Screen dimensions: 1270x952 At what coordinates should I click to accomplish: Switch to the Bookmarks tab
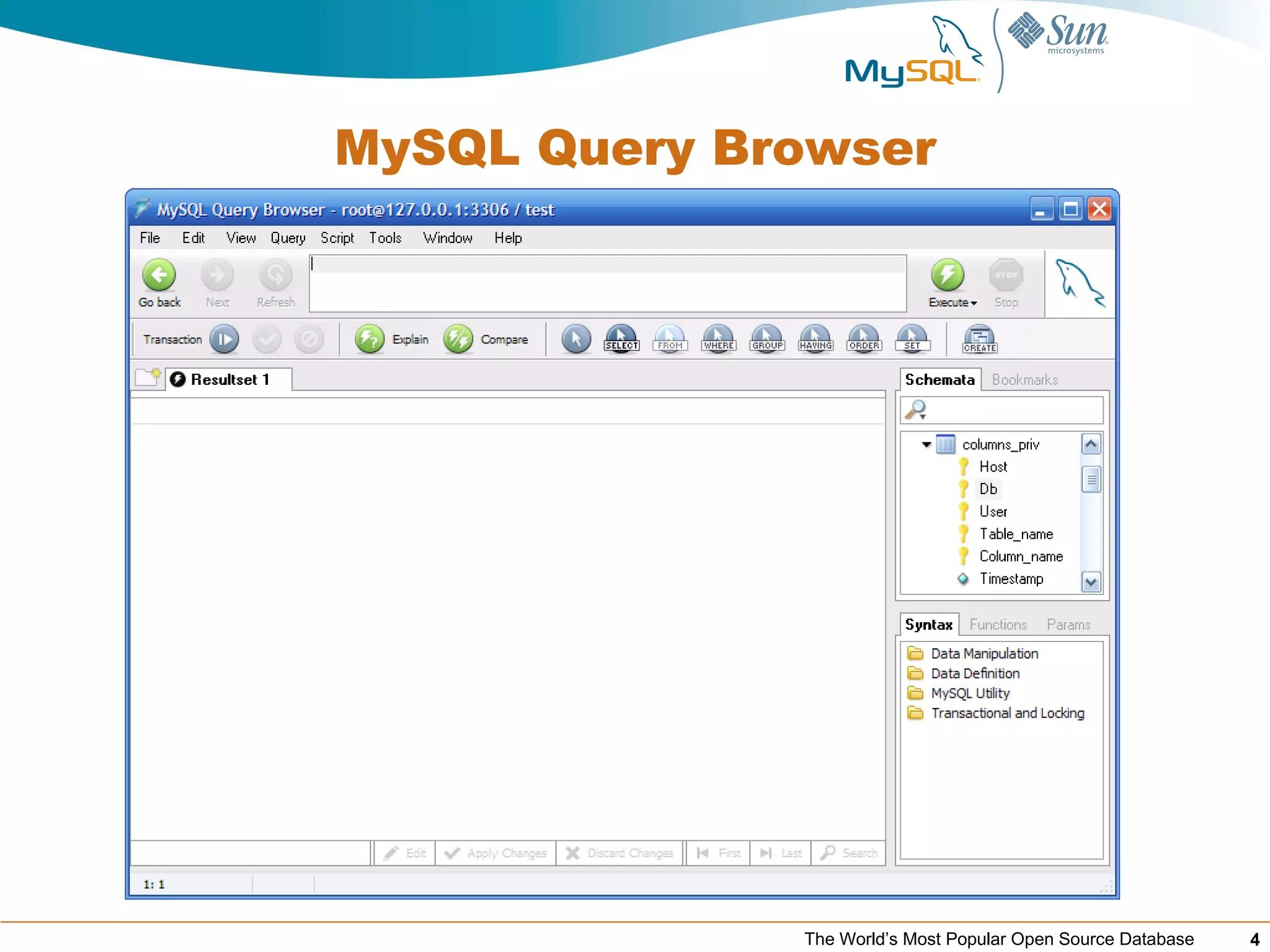coord(1024,379)
